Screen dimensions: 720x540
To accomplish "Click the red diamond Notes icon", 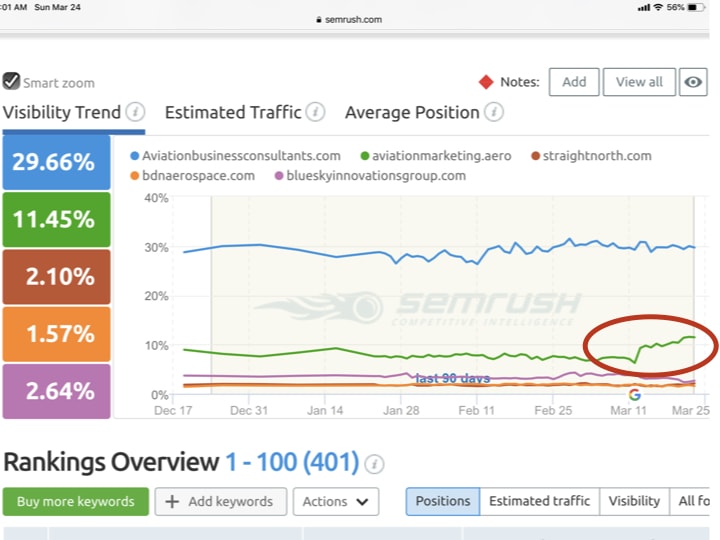I will [486, 82].
